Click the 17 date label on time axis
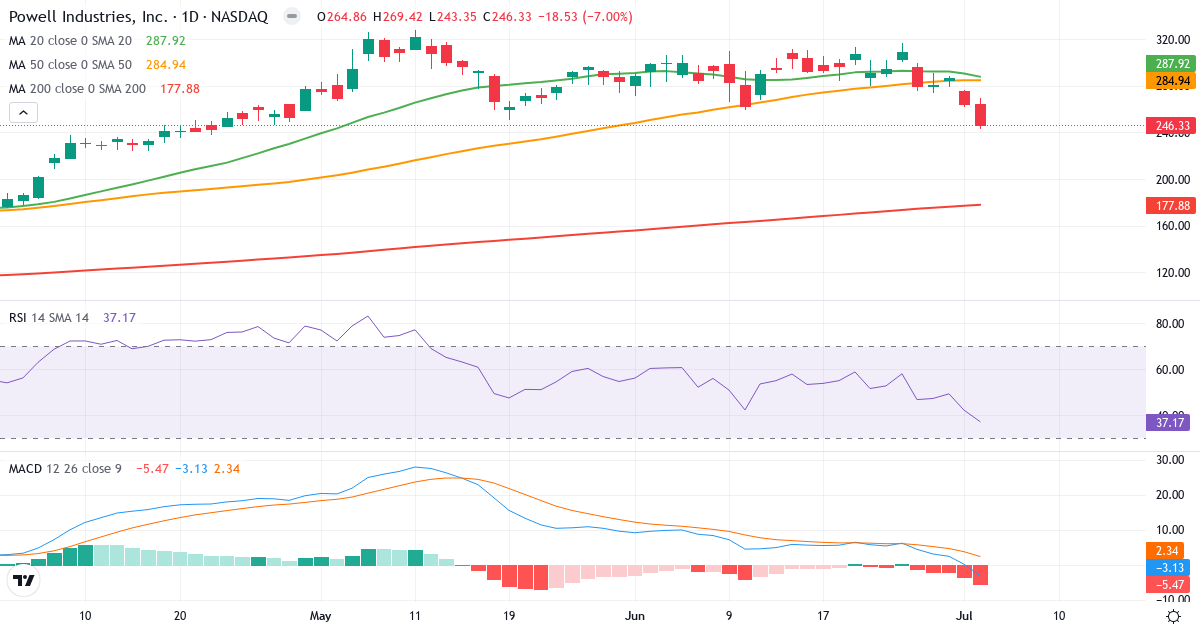Viewport: 1200px width, 630px height. (823, 616)
